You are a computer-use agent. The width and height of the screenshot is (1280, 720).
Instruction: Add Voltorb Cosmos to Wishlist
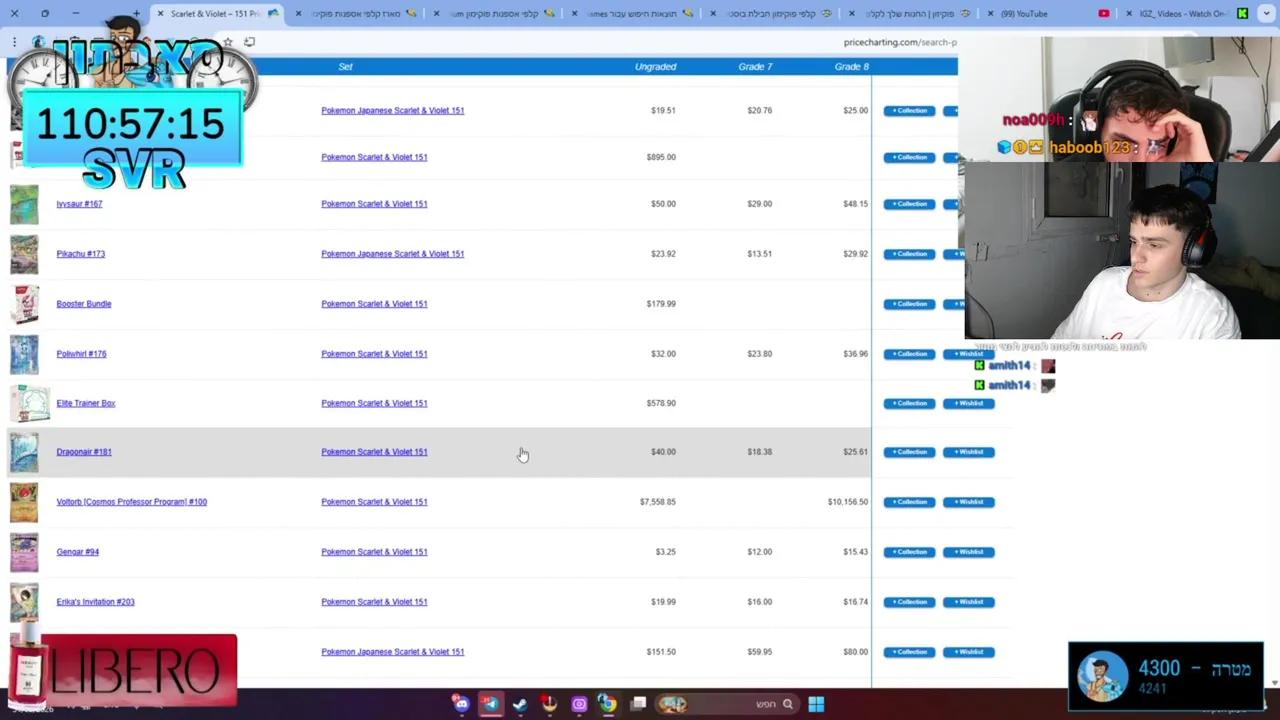click(969, 502)
